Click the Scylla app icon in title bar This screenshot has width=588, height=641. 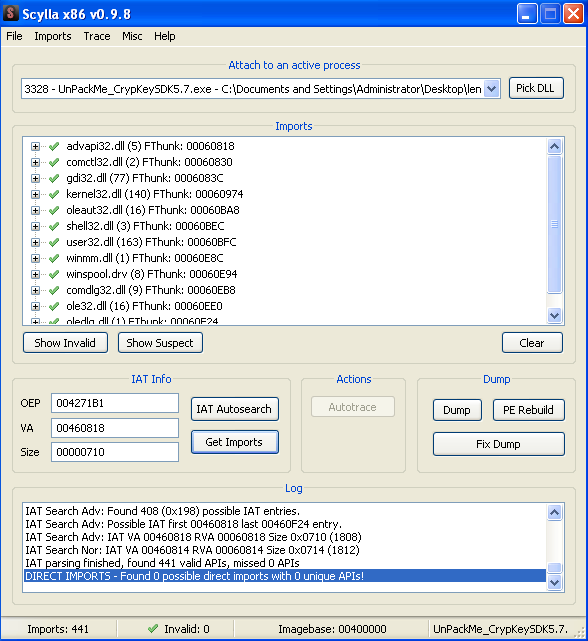coord(11,13)
